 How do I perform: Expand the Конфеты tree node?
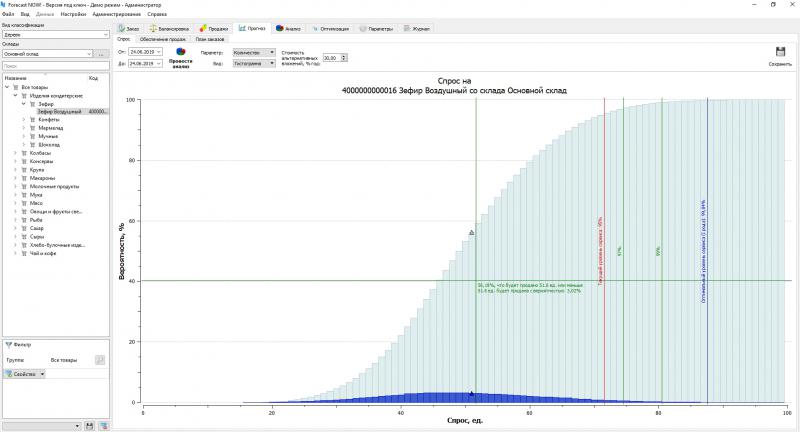coord(23,119)
